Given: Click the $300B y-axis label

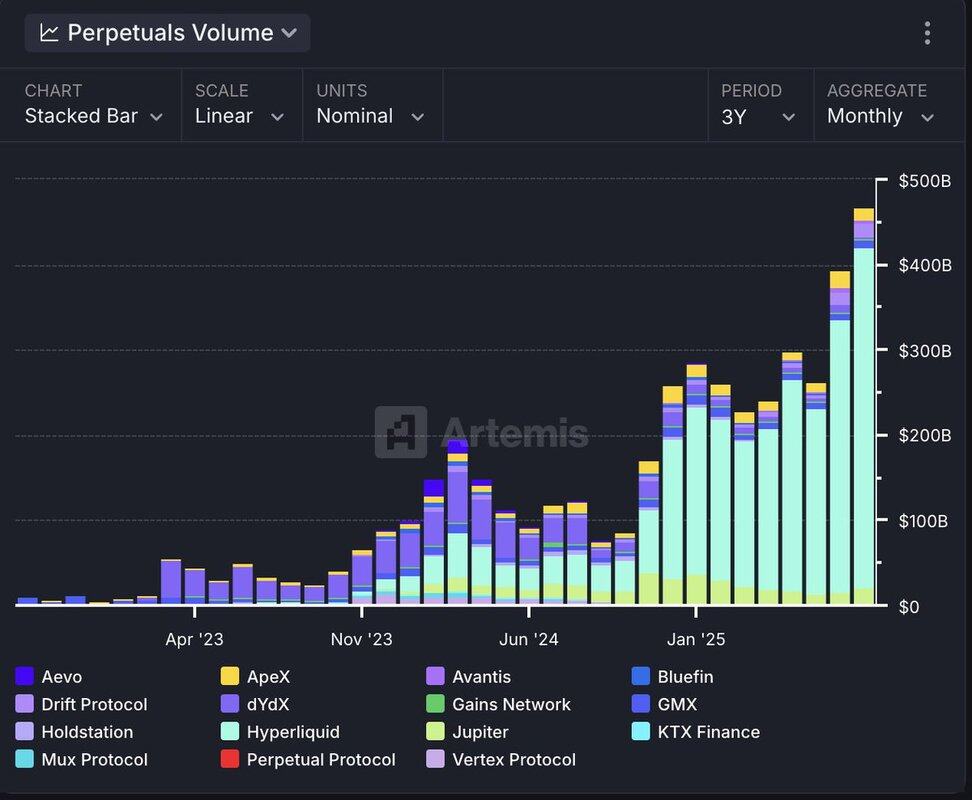Looking at the screenshot, I should coord(924,351).
